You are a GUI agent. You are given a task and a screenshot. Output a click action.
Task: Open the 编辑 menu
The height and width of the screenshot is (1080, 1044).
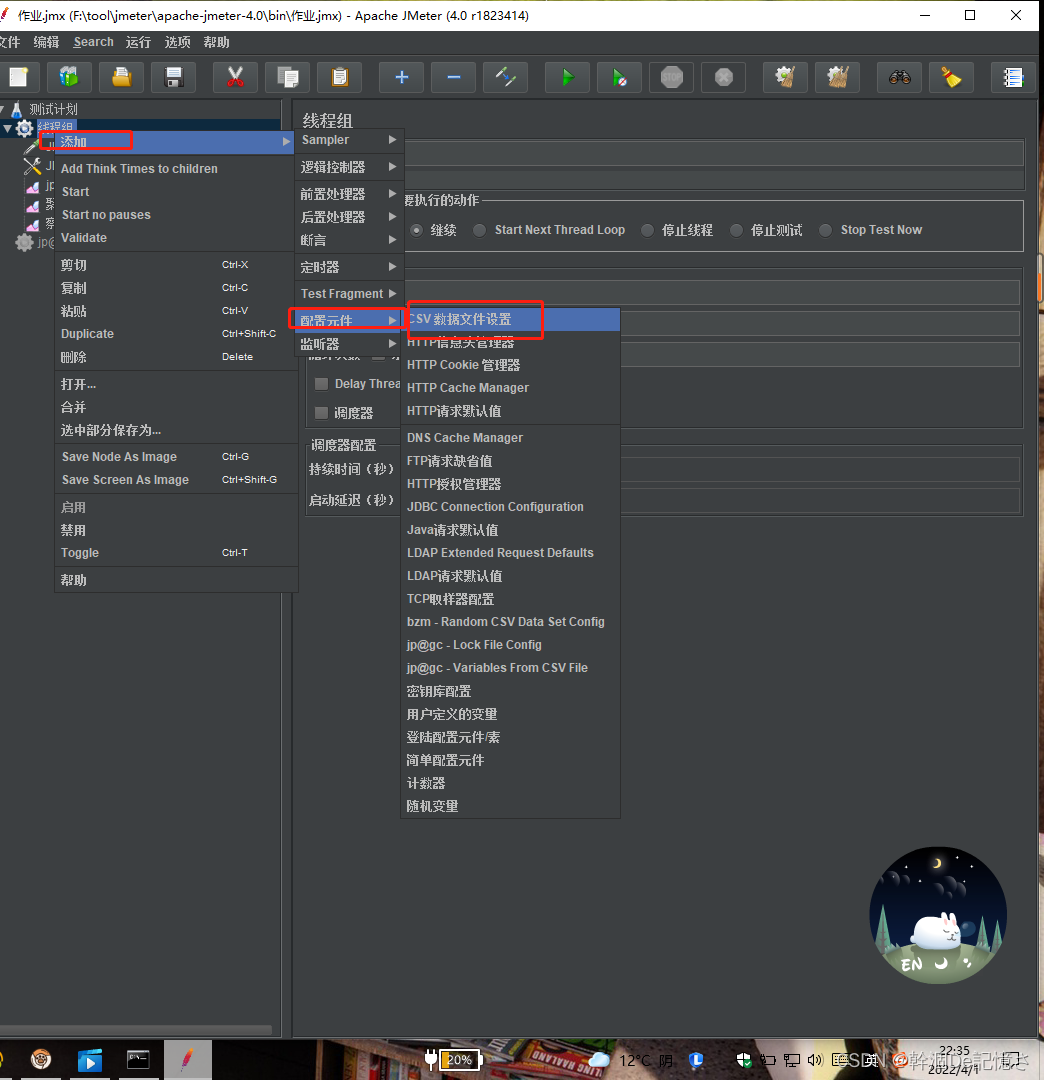point(46,42)
